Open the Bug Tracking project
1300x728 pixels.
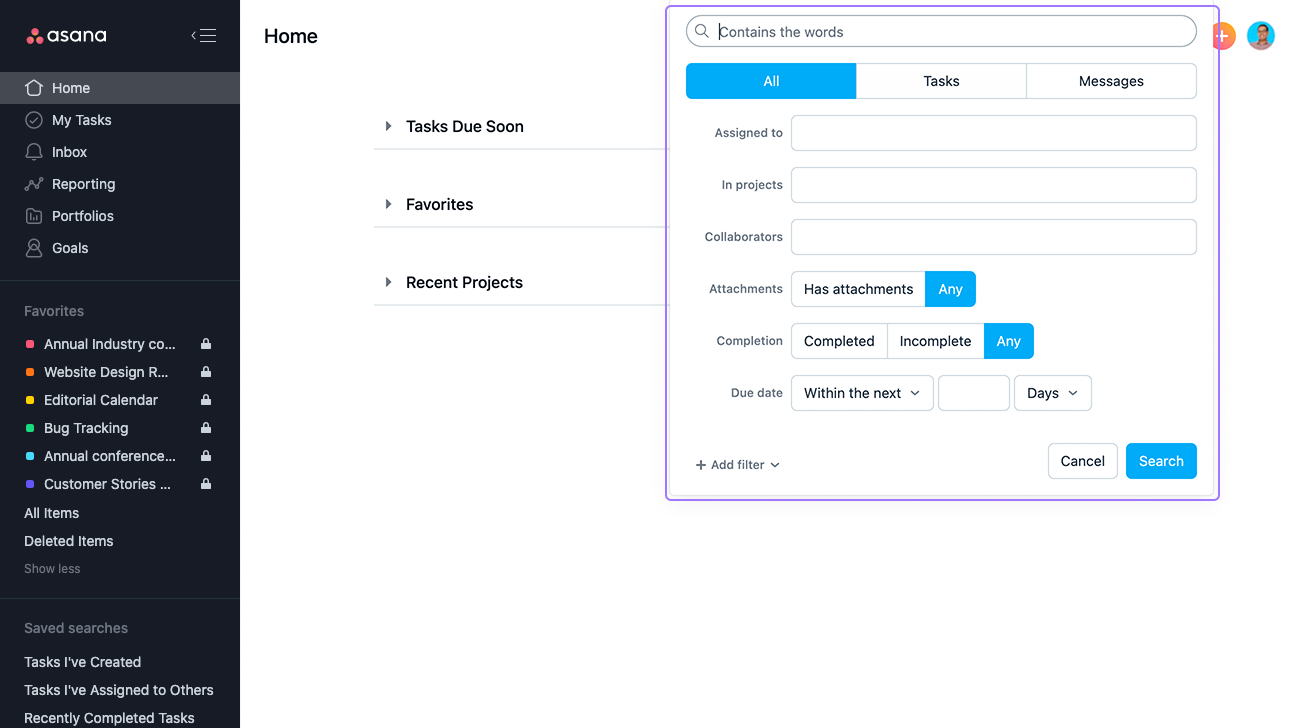86,428
